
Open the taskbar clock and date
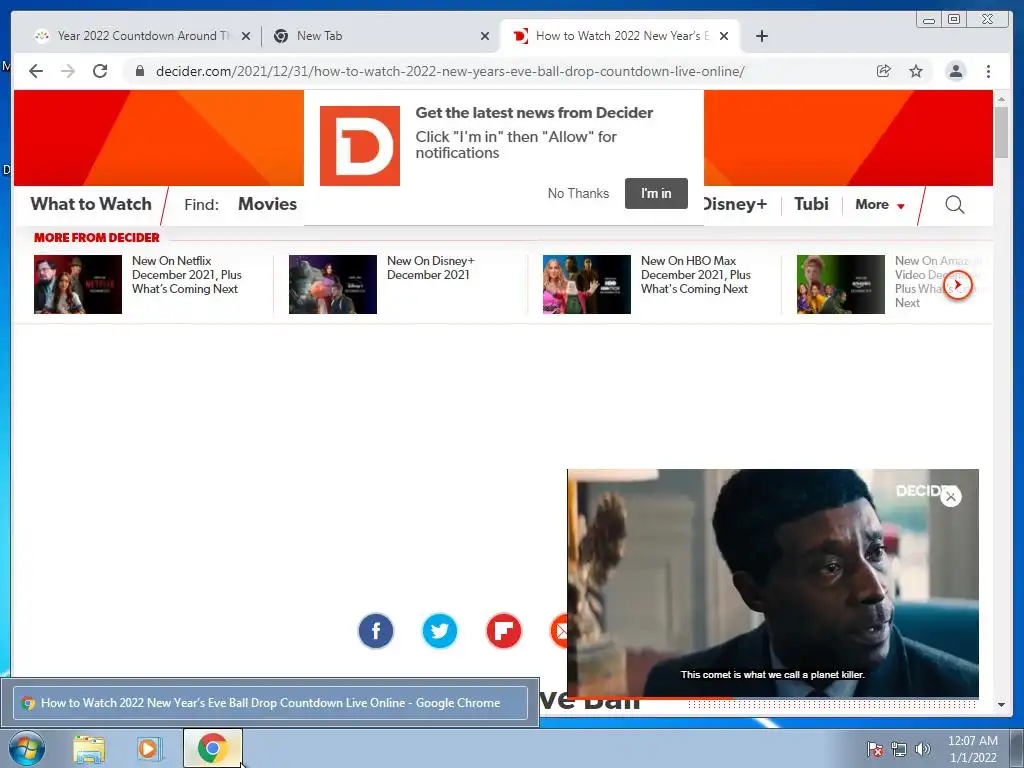pyautogui.click(x=972, y=749)
